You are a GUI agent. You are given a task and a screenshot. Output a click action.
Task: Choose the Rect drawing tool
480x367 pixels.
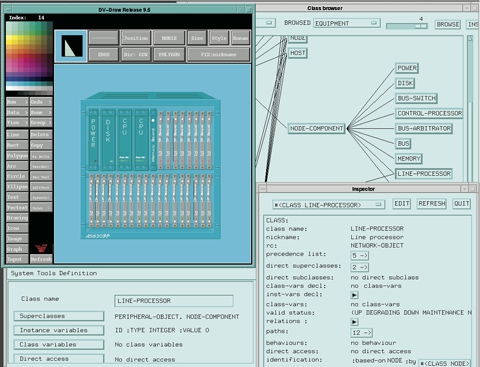[x=17, y=145]
